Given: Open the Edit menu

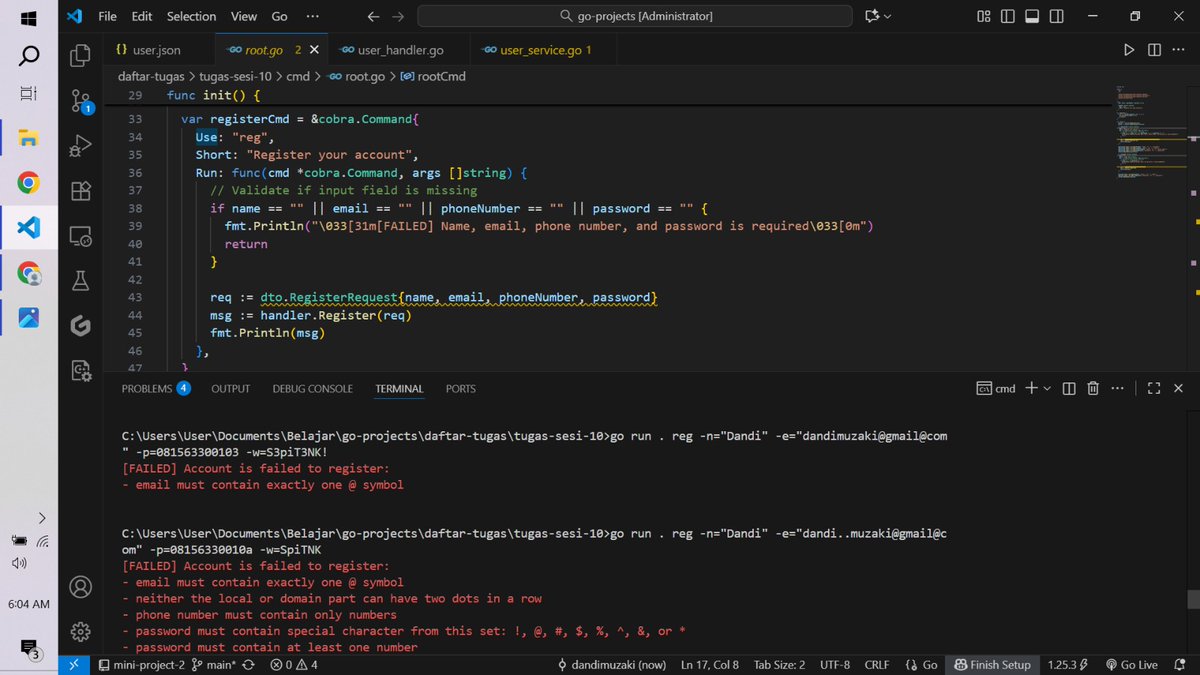Looking at the screenshot, I should tap(142, 16).
